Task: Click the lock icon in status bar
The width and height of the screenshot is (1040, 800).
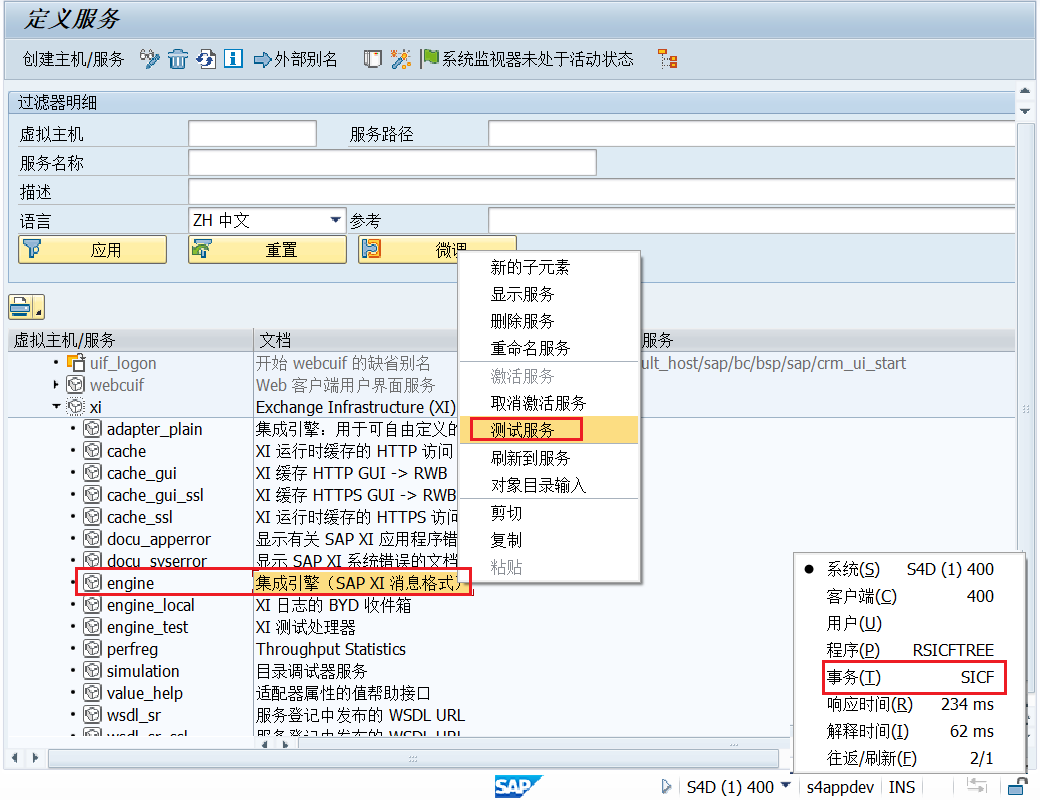Action: 1017,787
